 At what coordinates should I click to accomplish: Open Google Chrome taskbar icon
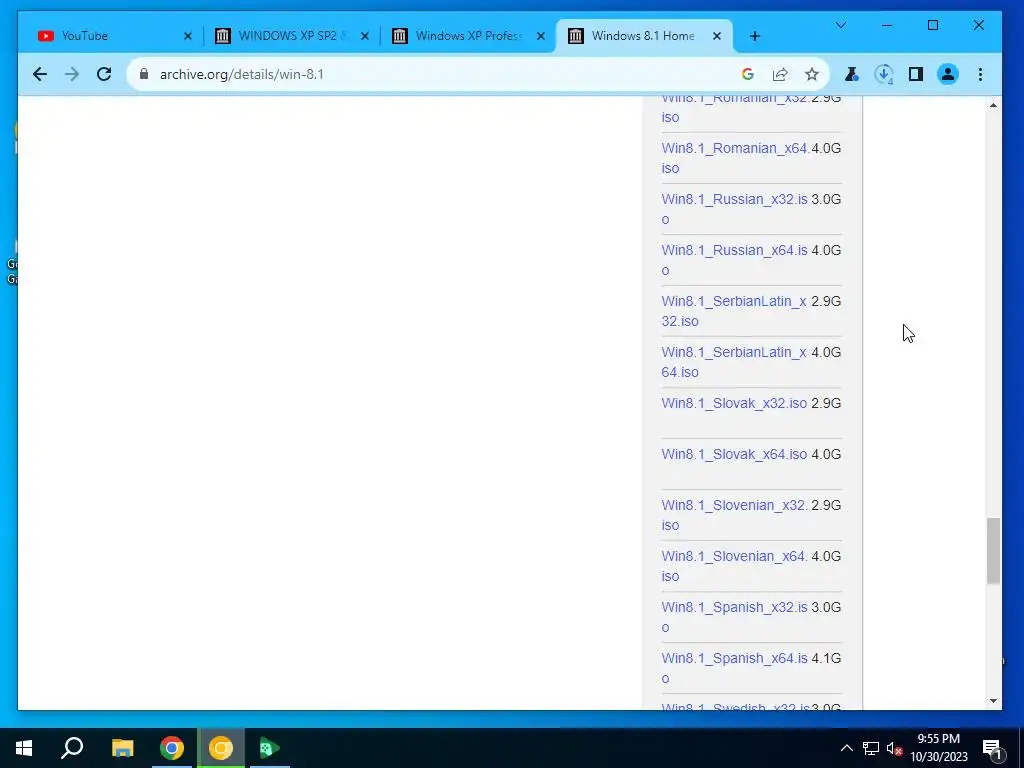click(172, 748)
